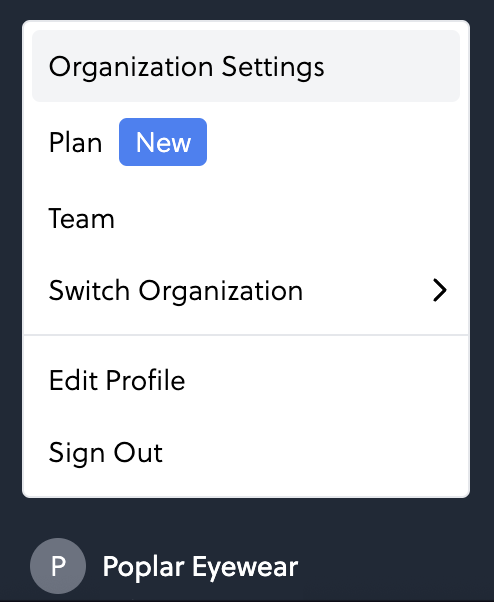
Task: Log out using the Sign Out entry
Action: tap(246, 452)
